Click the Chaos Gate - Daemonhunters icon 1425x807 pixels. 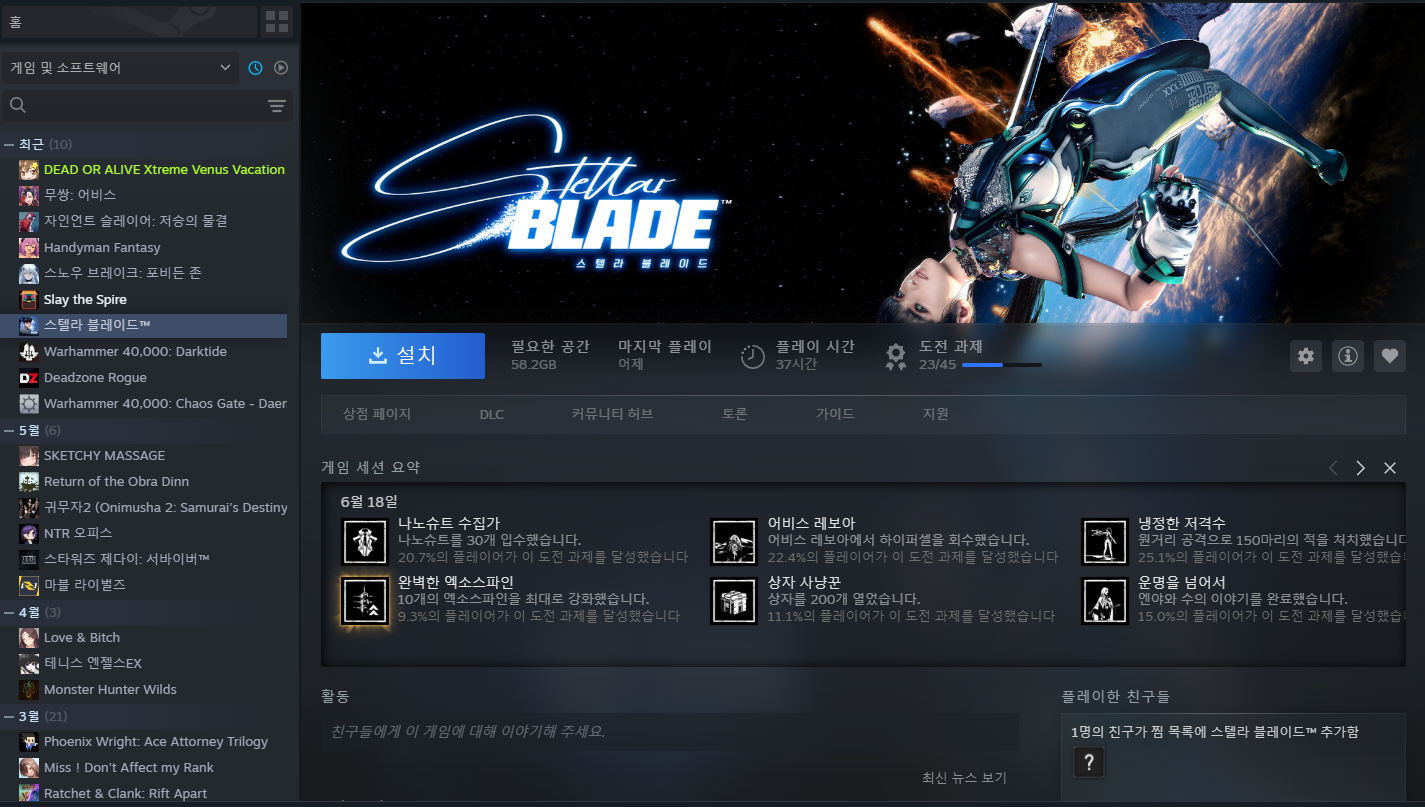click(29, 403)
